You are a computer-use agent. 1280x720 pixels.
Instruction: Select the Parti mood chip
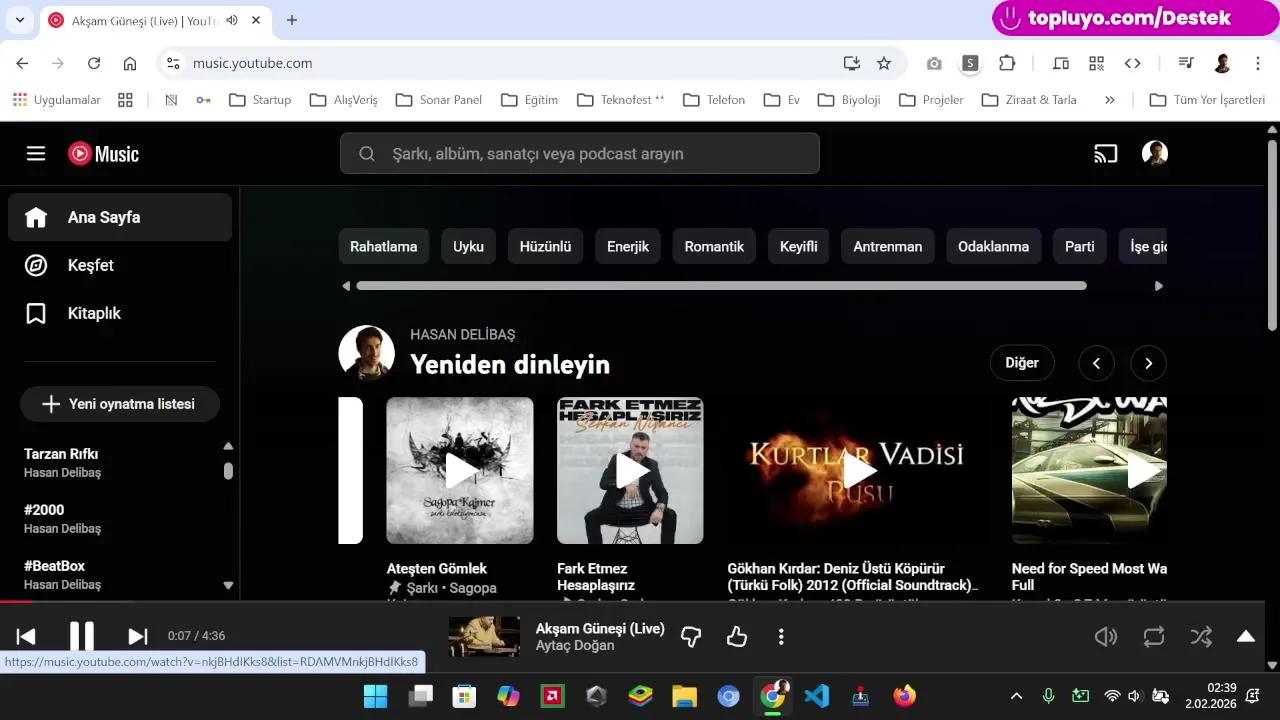pos(1080,246)
